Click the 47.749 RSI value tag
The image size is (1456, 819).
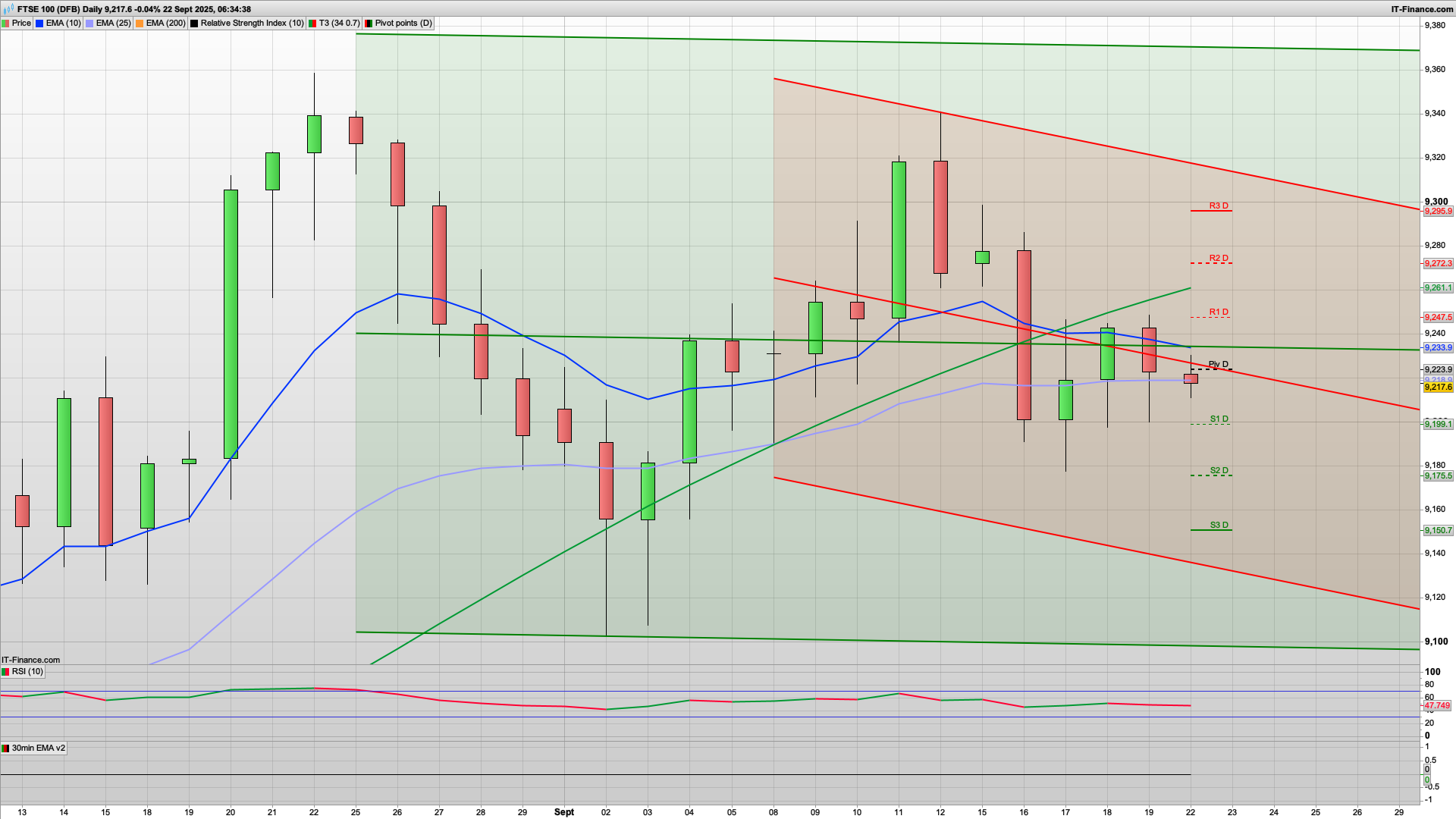pyautogui.click(x=1437, y=706)
